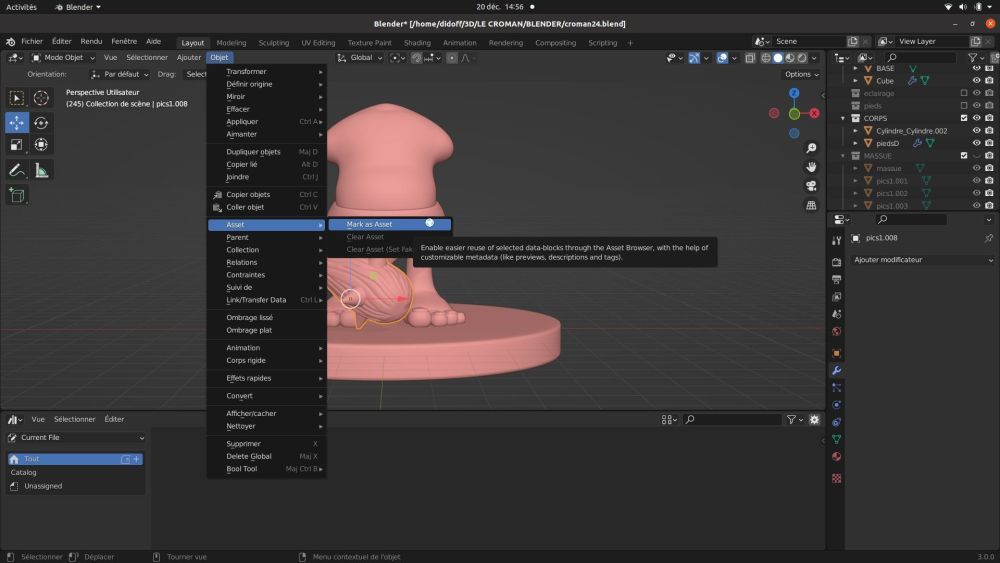Switch to the UV Editing workspace tab
This screenshot has width=1000, height=563.
[318, 43]
